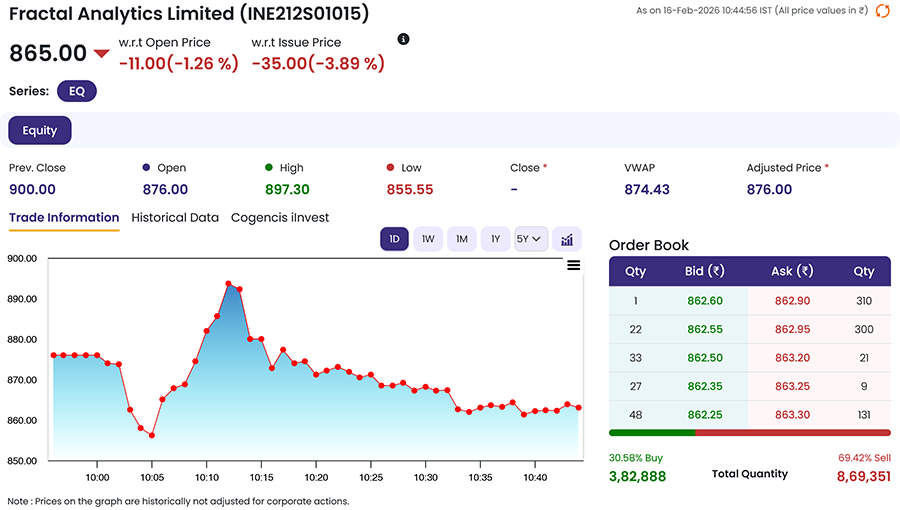Viewport: 900px width, 510px height.
Task: Click the 30.58% Buy label
Action: 635,458
